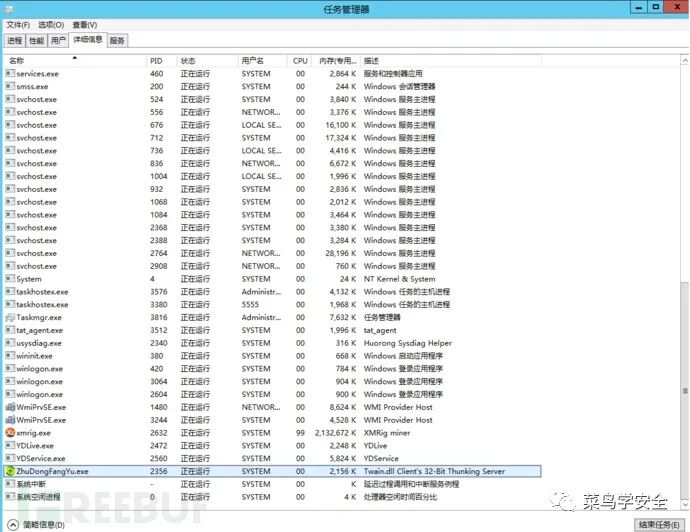Sort by the CPU column header

tap(300, 61)
